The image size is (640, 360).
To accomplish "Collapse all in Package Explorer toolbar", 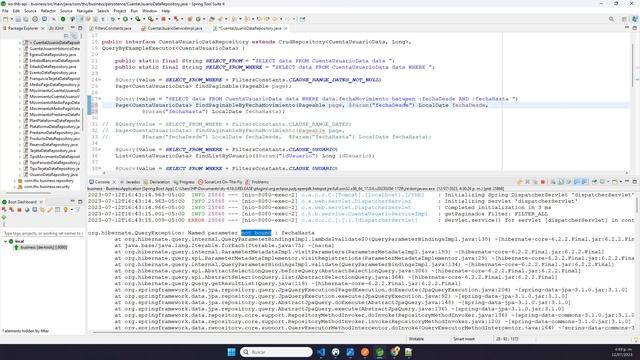I will [x=67, y=36].
